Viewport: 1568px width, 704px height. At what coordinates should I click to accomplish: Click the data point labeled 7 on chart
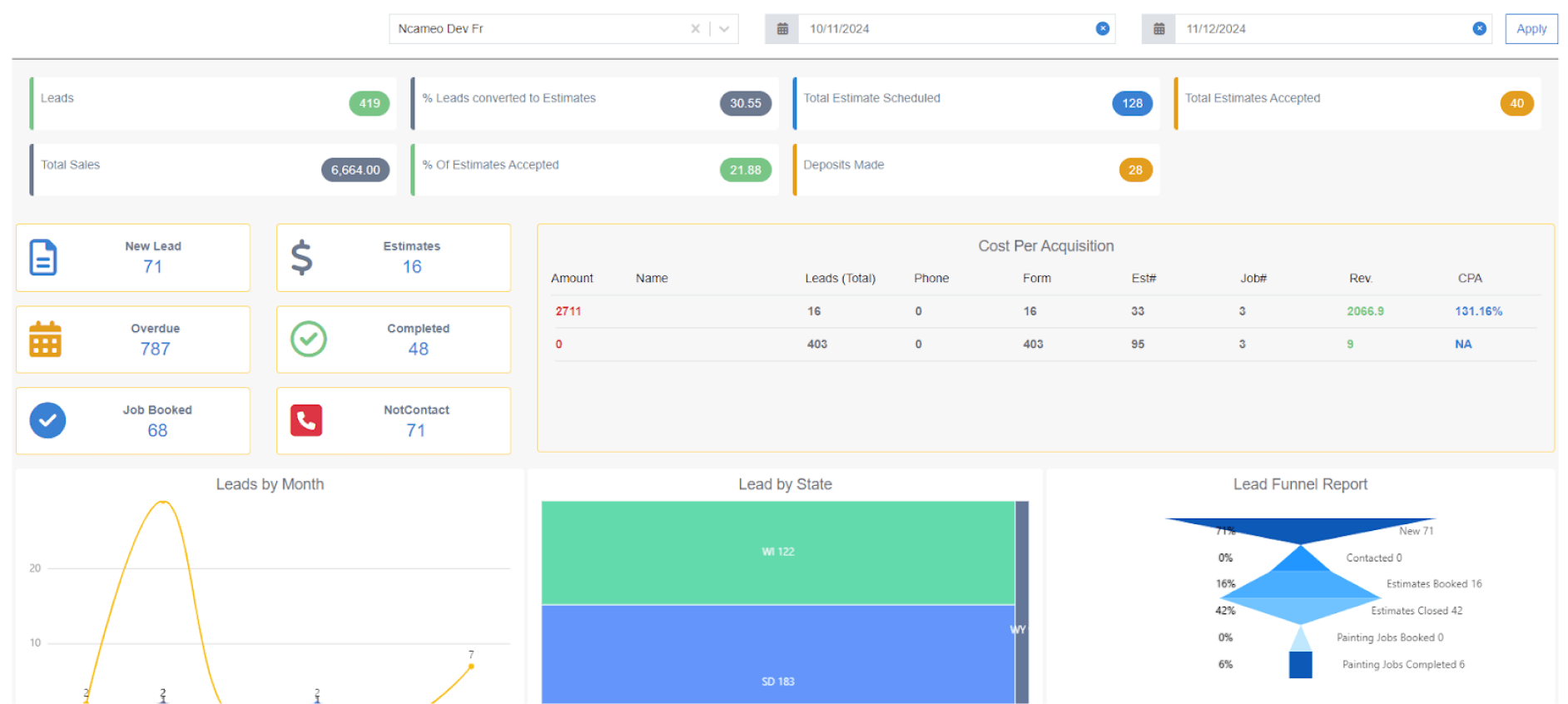click(x=471, y=667)
